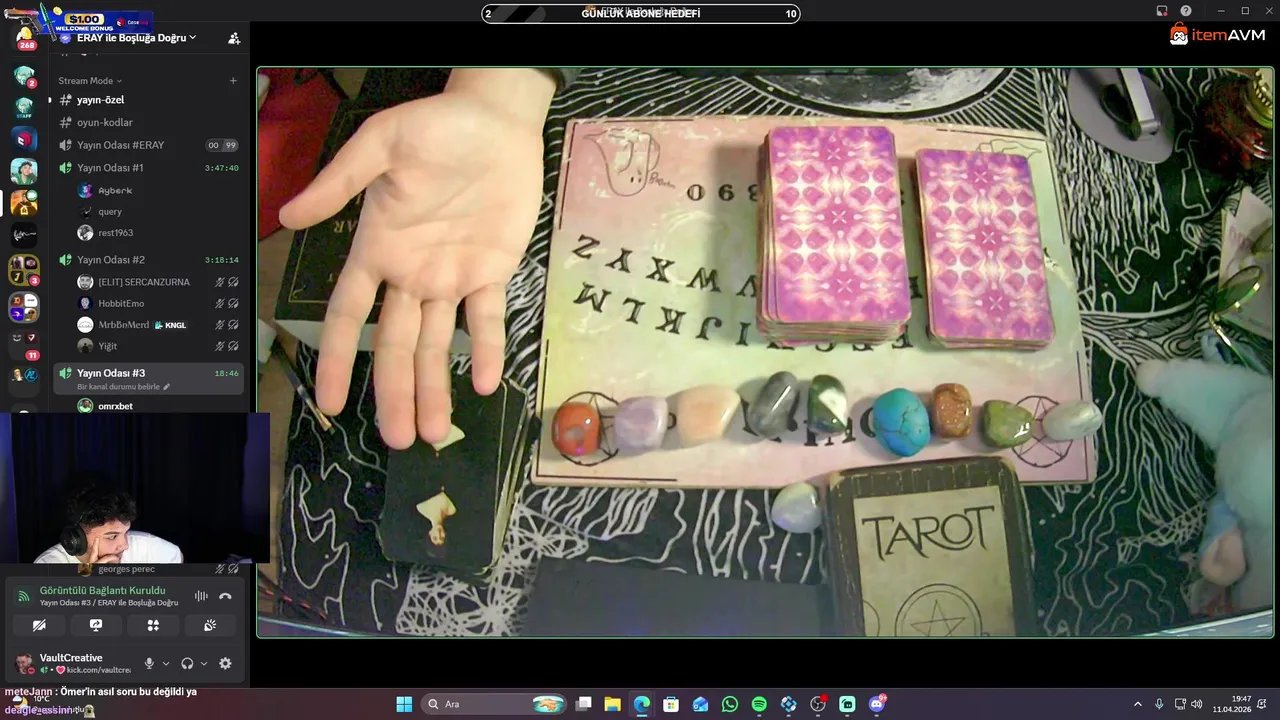Join voice channel Yayın Odası #1

(148, 168)
